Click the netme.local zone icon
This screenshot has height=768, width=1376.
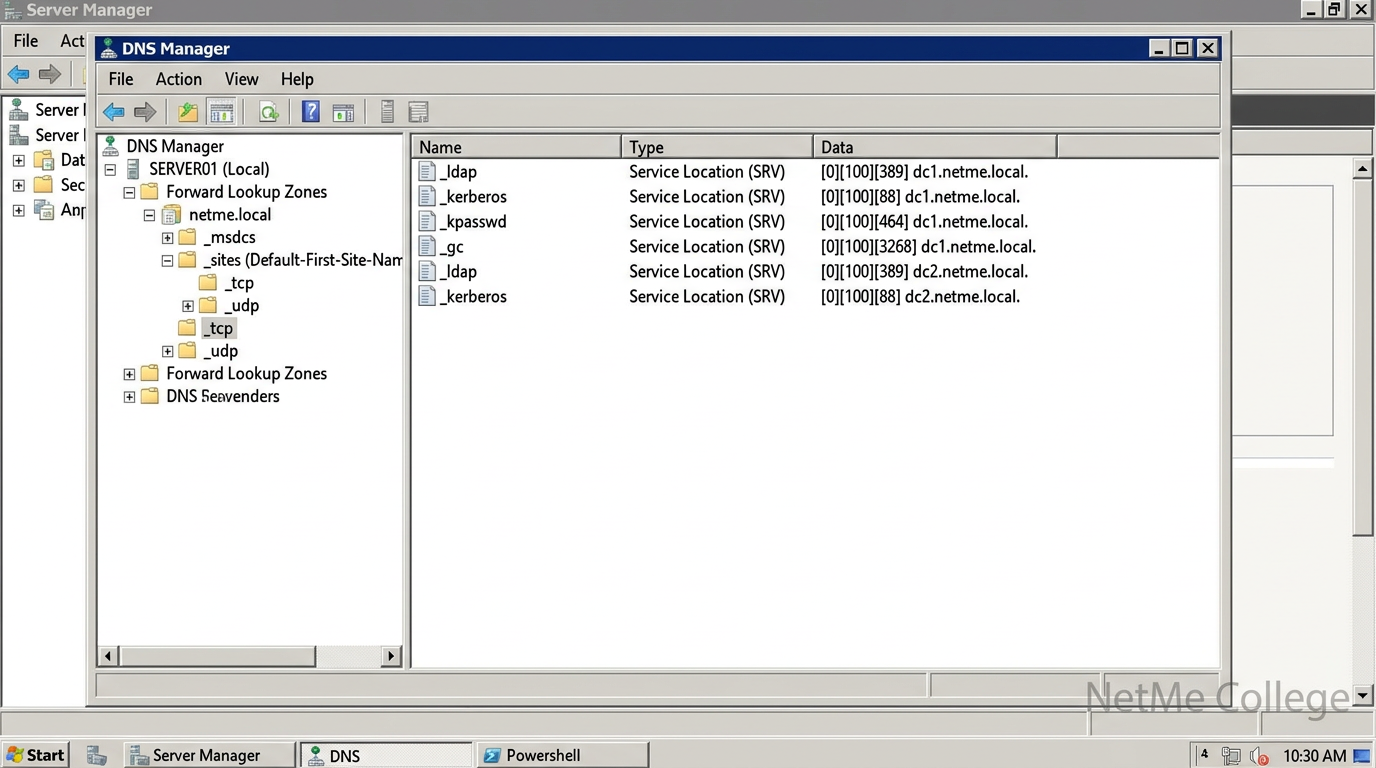click(171, 215)
